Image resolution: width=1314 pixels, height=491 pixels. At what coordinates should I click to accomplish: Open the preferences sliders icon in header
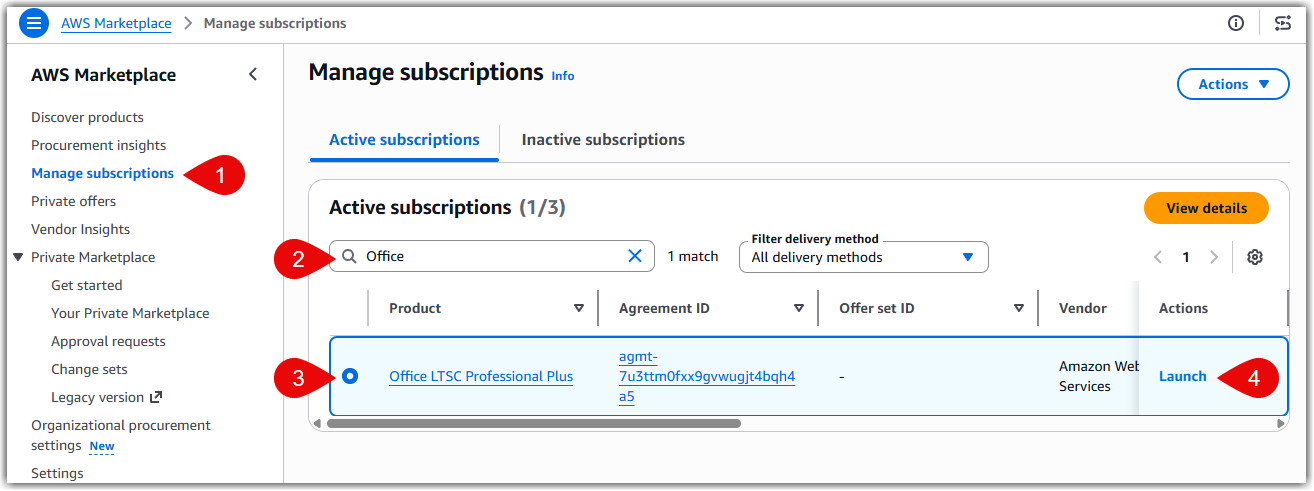coord(1283,23)
